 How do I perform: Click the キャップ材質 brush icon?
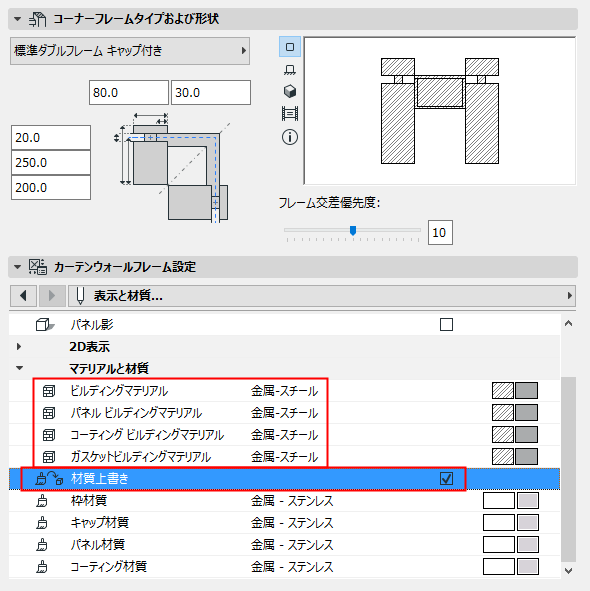[x=42, y=523]
